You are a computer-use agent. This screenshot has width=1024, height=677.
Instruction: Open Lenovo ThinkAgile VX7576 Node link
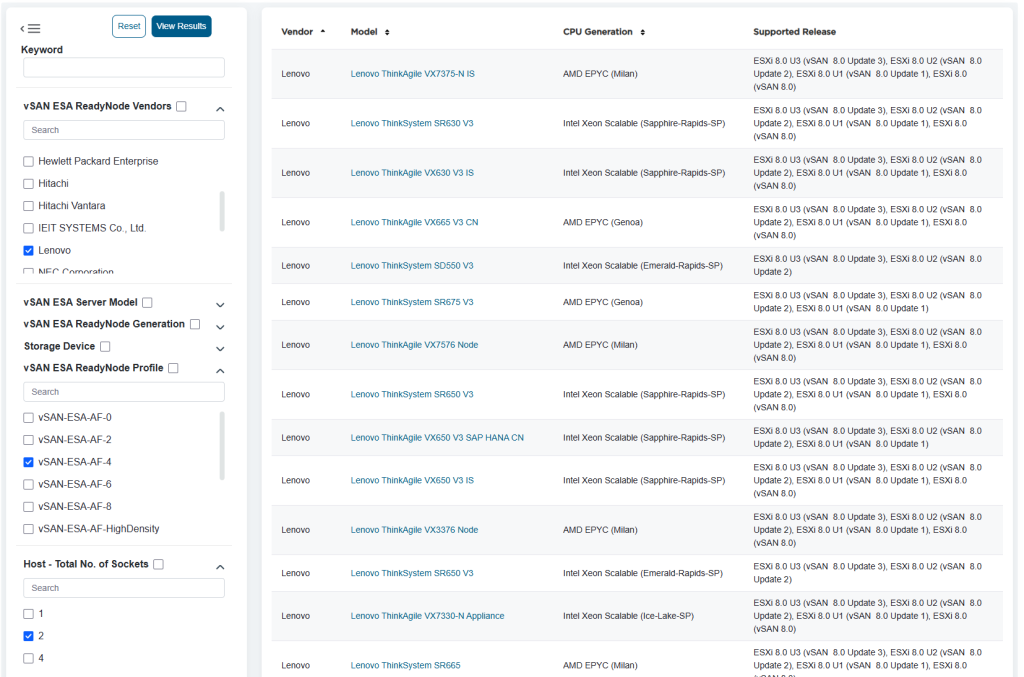414,345
